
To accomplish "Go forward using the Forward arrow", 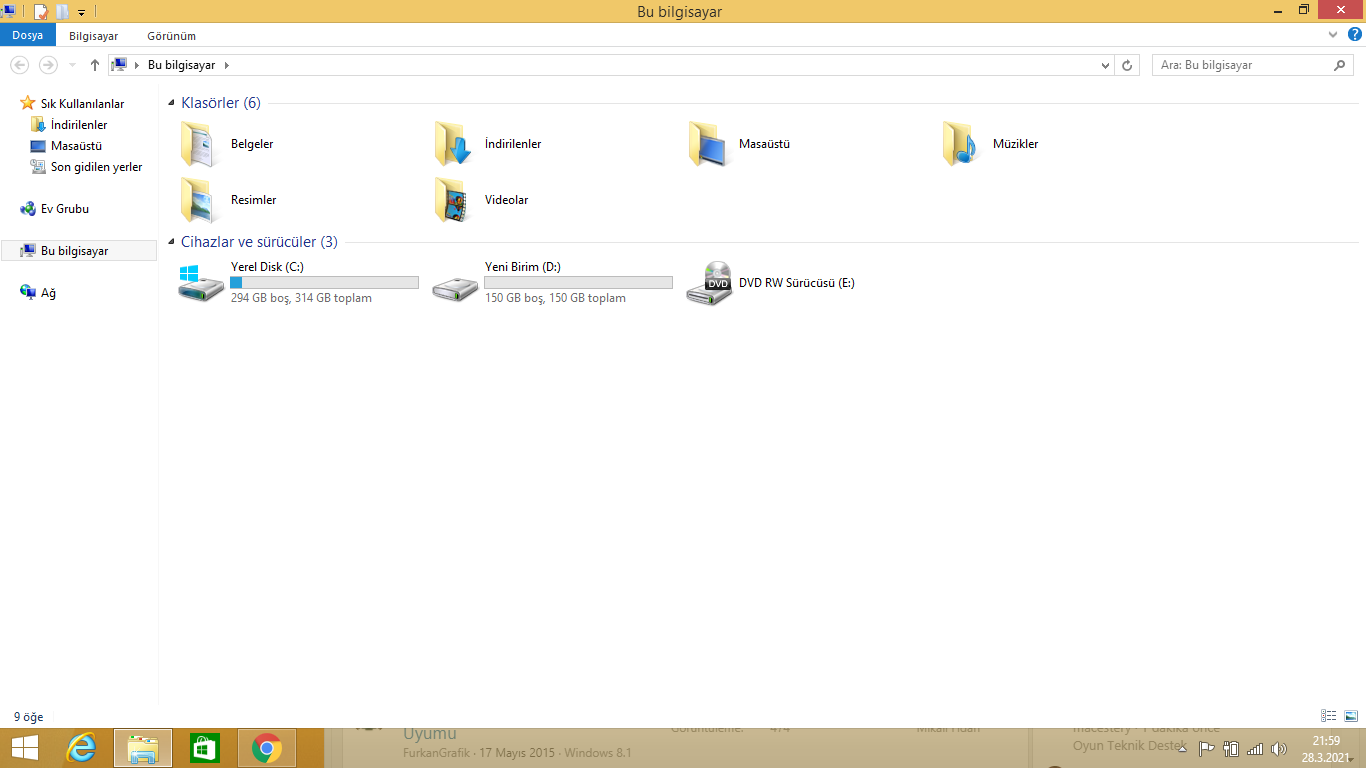I will (47, 65).
